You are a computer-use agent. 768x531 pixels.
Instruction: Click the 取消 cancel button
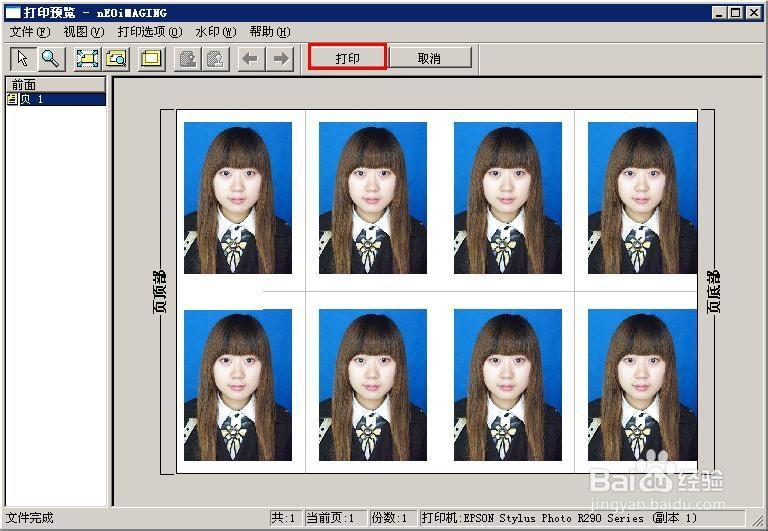[430, 58]
